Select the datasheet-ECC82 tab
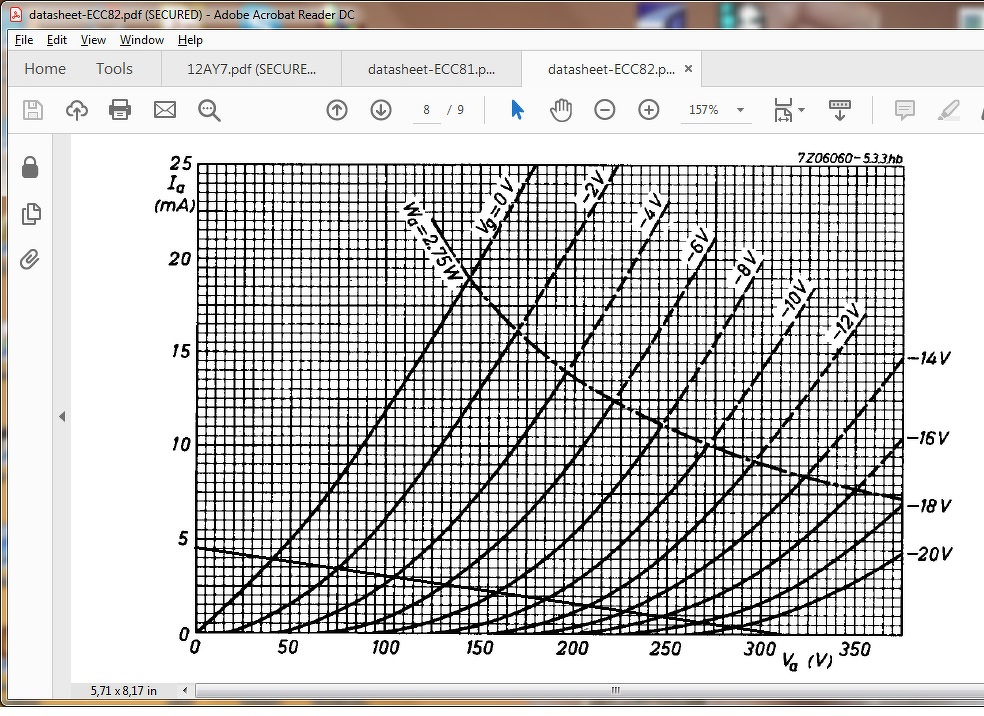Image resolution: width=984 pixels, height=716 pixels. (x=611, y=69)
